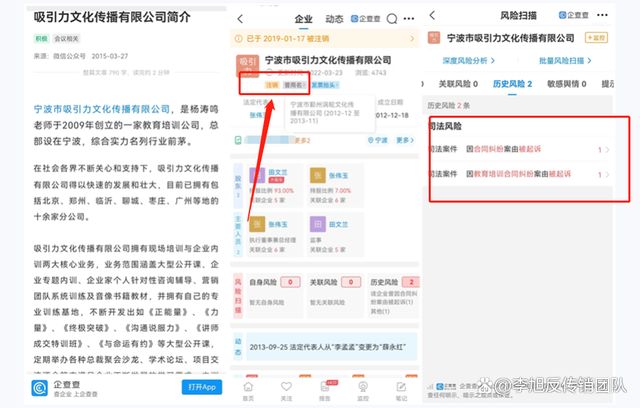Image resolution: width=640 pixels, height=408 pixels.
Task: Open search magnifier in company profile header
Action: coord(392,19)
